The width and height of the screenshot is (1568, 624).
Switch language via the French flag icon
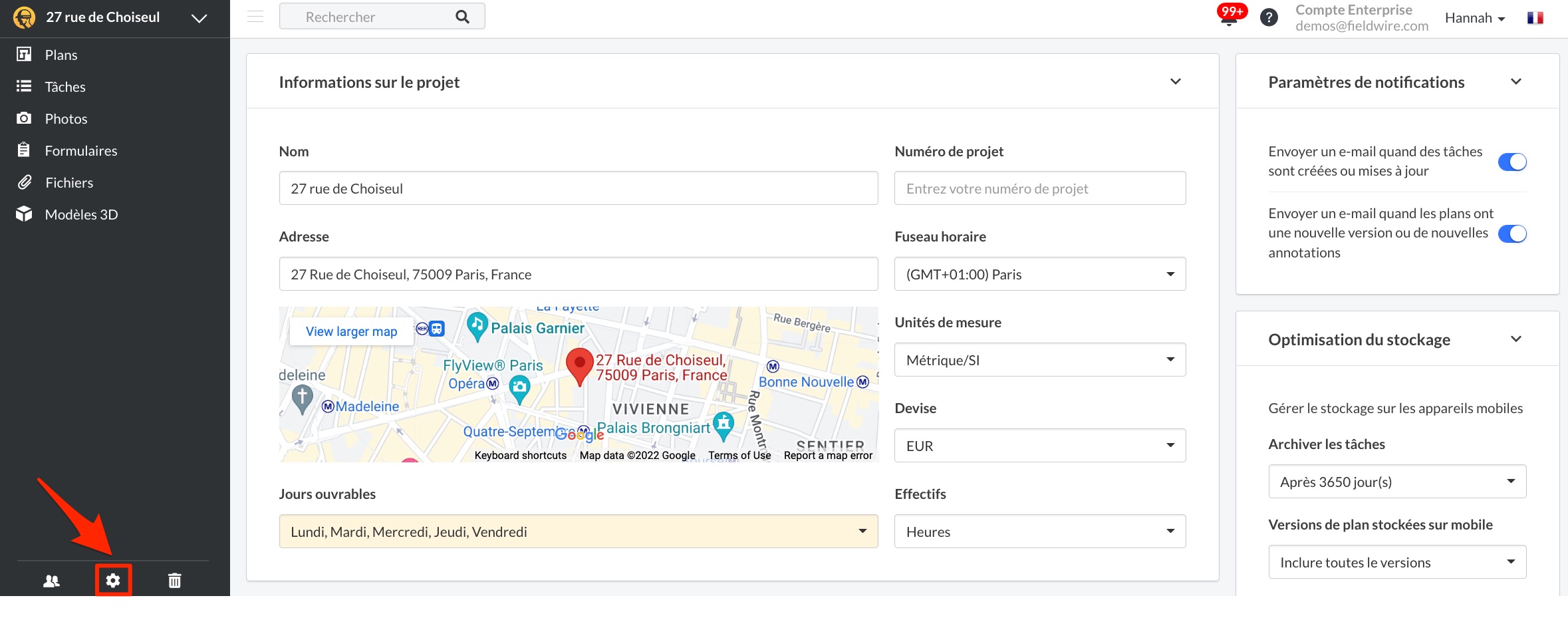(1535, 18)
